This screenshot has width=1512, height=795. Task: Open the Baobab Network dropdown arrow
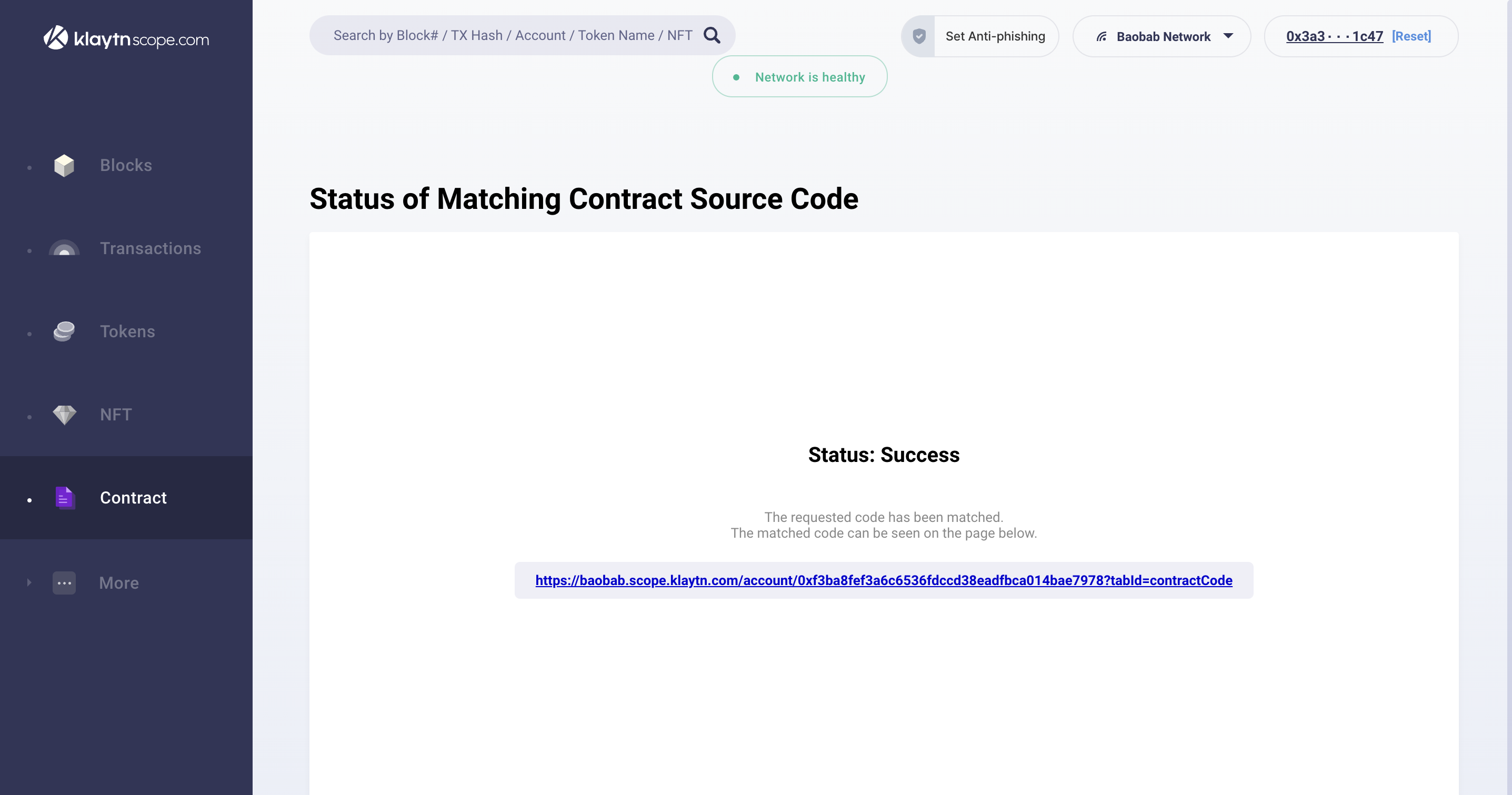1228,36
